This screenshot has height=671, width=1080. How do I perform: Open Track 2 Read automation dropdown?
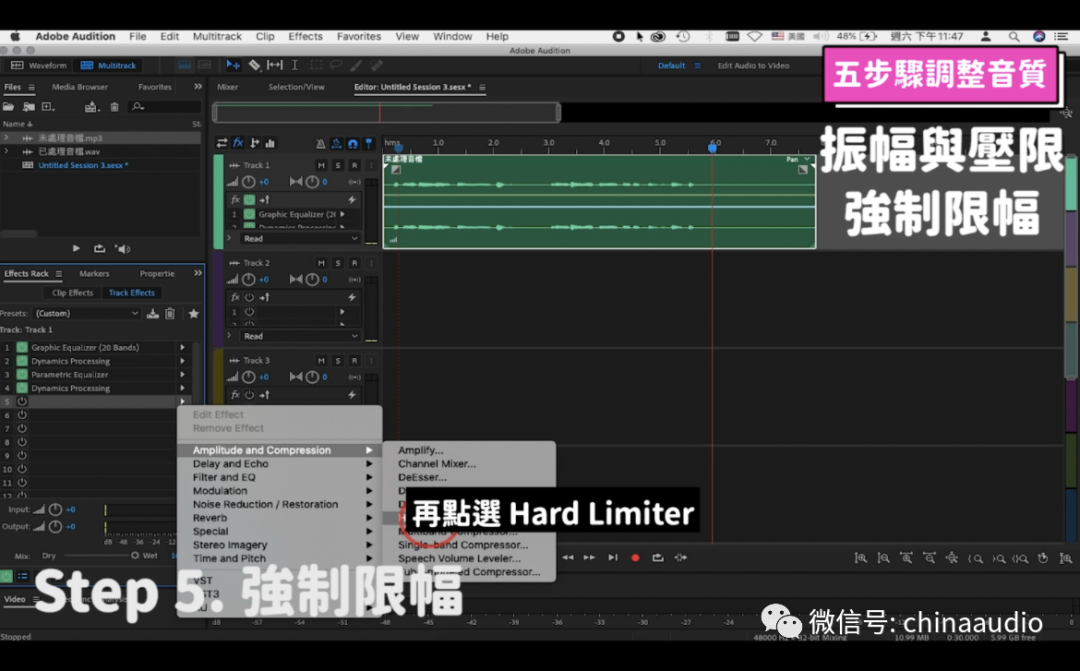tap(300, 336)
